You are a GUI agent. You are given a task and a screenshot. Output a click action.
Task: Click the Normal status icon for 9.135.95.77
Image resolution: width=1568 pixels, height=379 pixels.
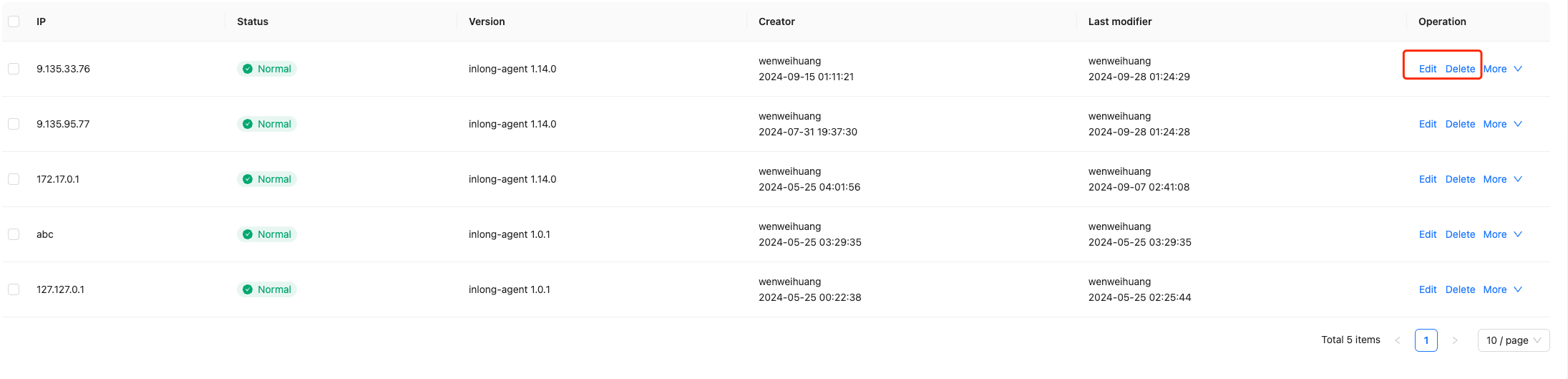tap(248, 124)
